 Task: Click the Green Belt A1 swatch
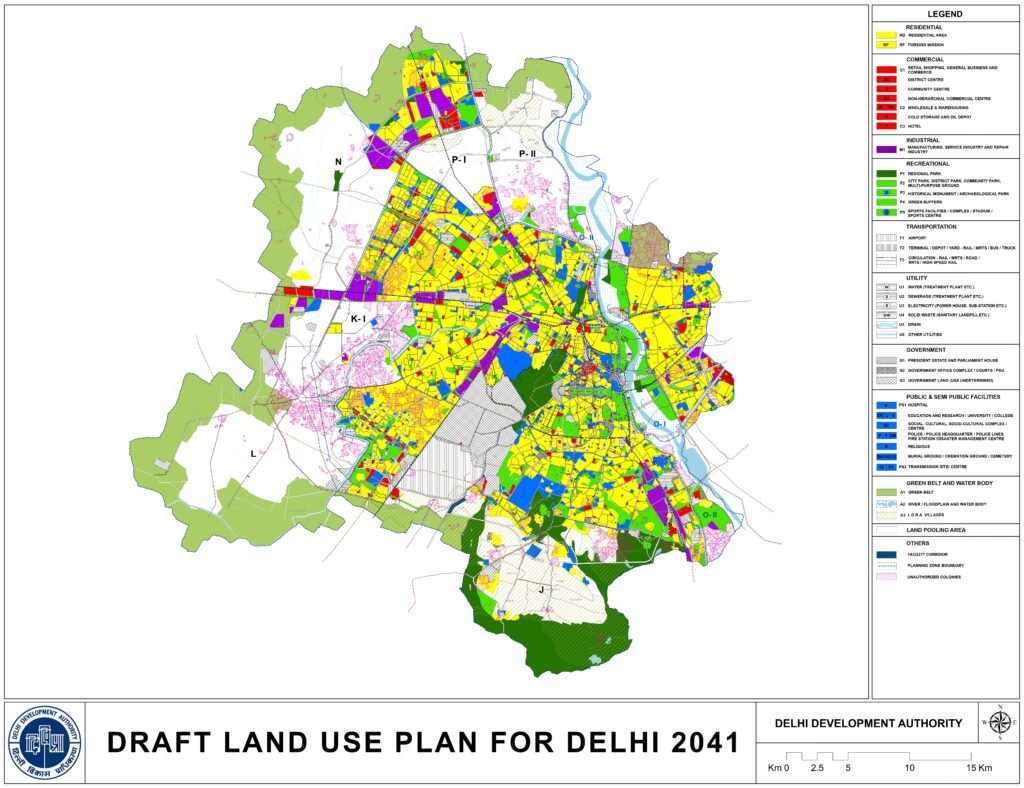point(886,492)
